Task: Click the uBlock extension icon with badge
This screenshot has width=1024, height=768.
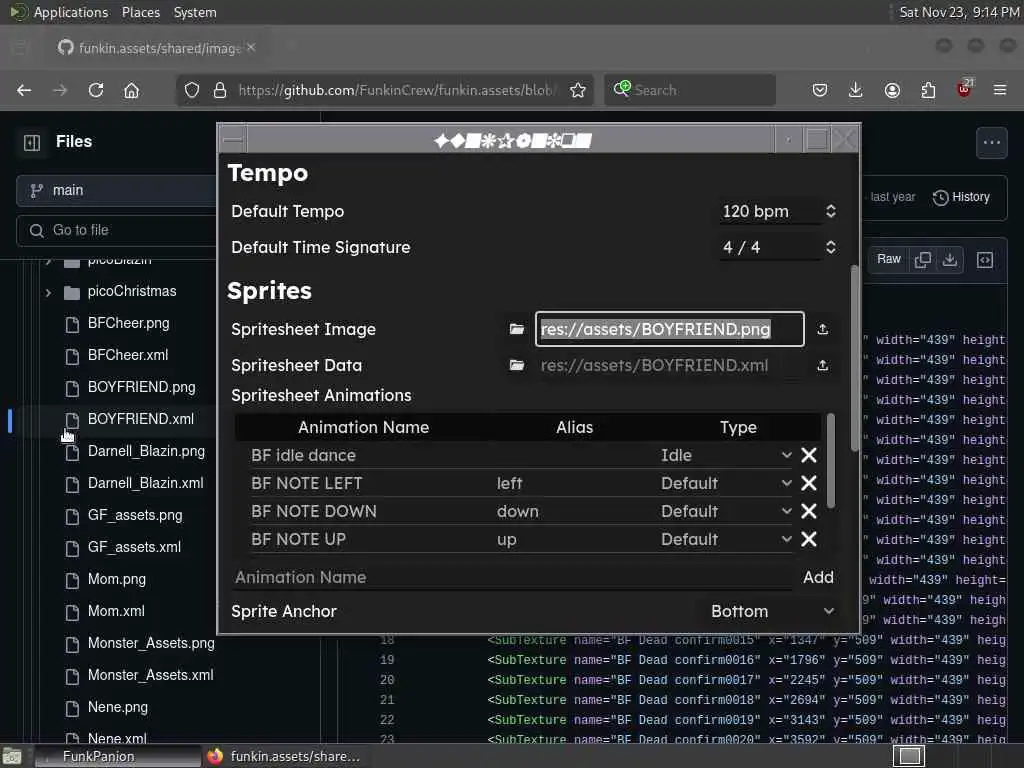Action: [x=965, y=89]
